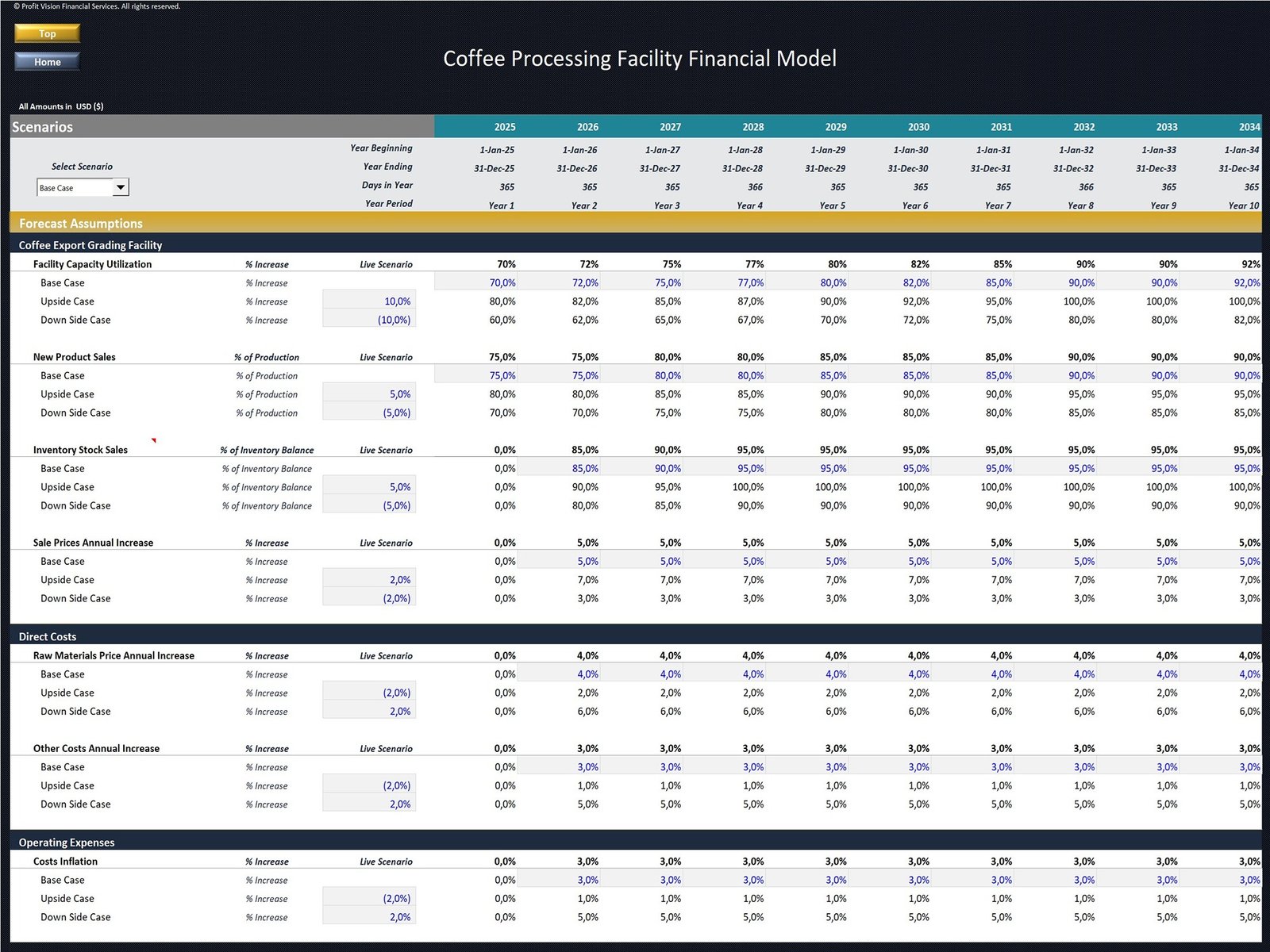The image size is (1270, 952).
Task: Select the 2025 year column header
Action: (x=505, y=127)
